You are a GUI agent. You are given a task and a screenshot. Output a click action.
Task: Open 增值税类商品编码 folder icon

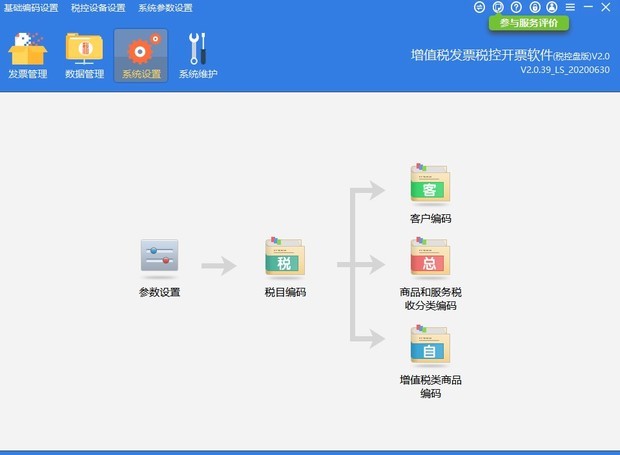tap(430, 344)
